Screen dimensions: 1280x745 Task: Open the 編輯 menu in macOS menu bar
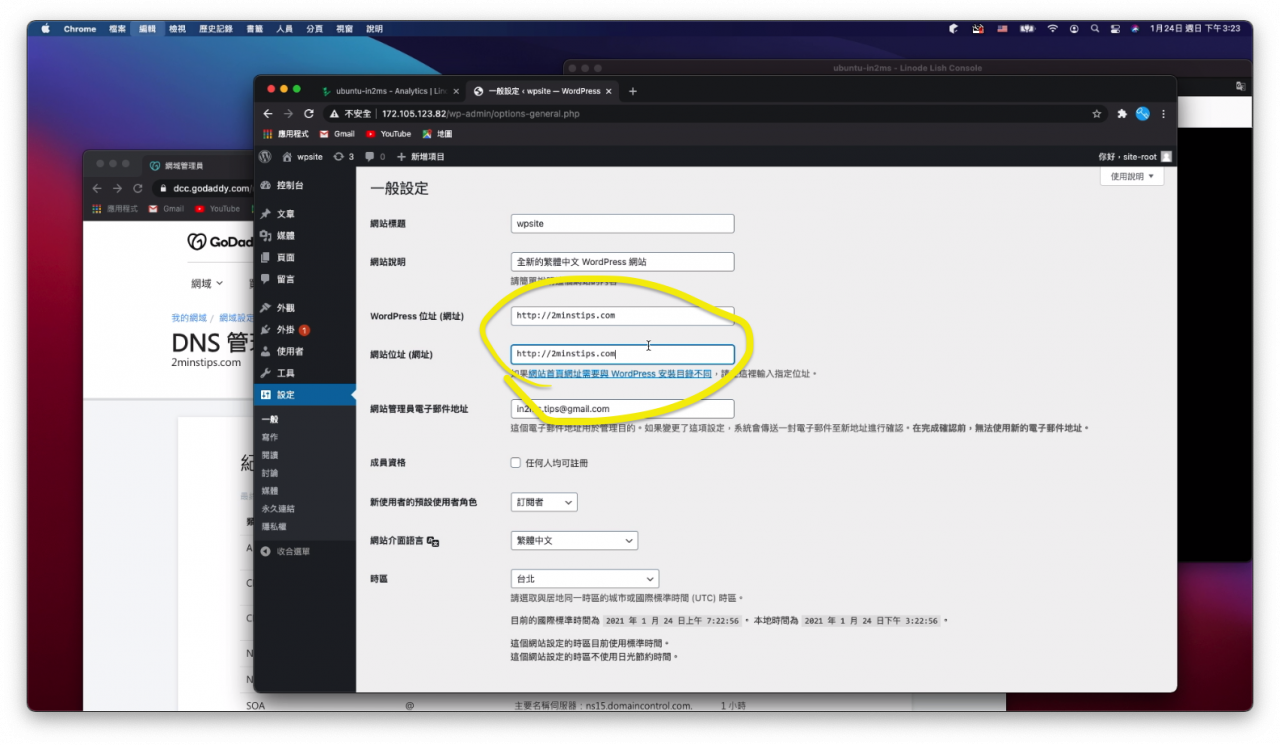point(147,29)
